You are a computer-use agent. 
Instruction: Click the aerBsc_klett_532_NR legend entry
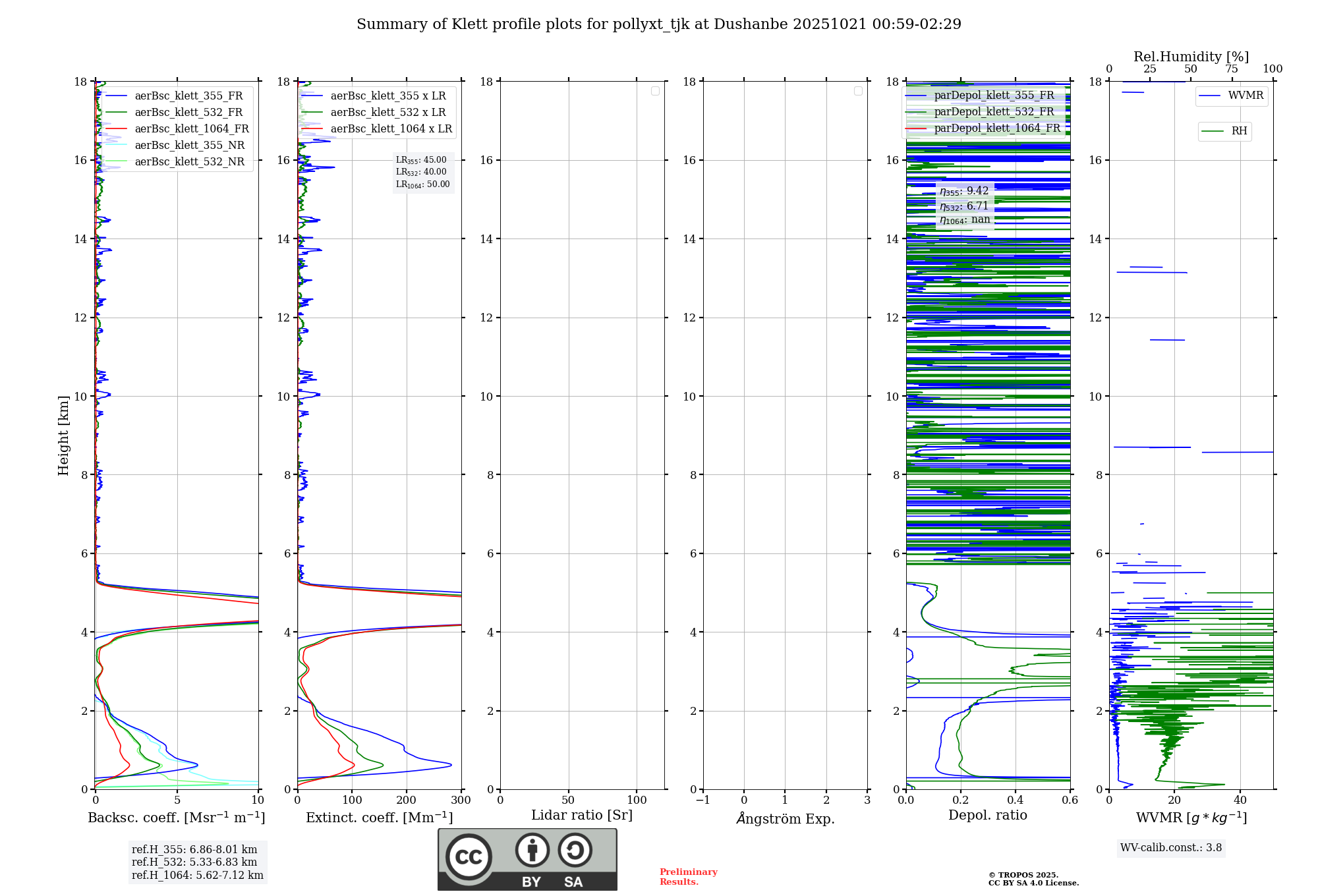pyautogui.click(x=189, y=162)
